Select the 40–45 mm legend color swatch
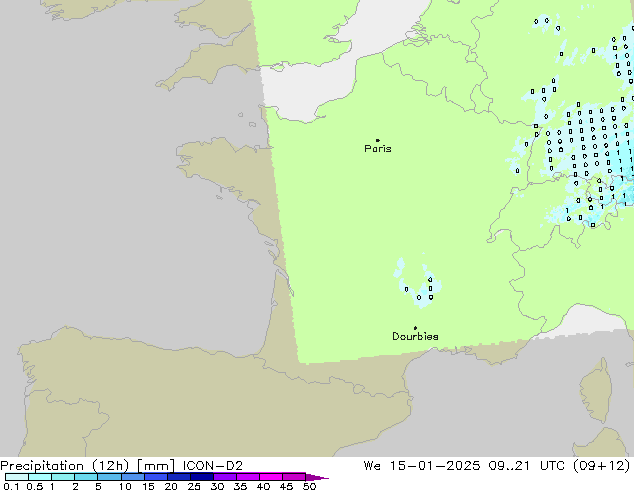This screenshot has width=634, height=490. [x=271, y=477]
